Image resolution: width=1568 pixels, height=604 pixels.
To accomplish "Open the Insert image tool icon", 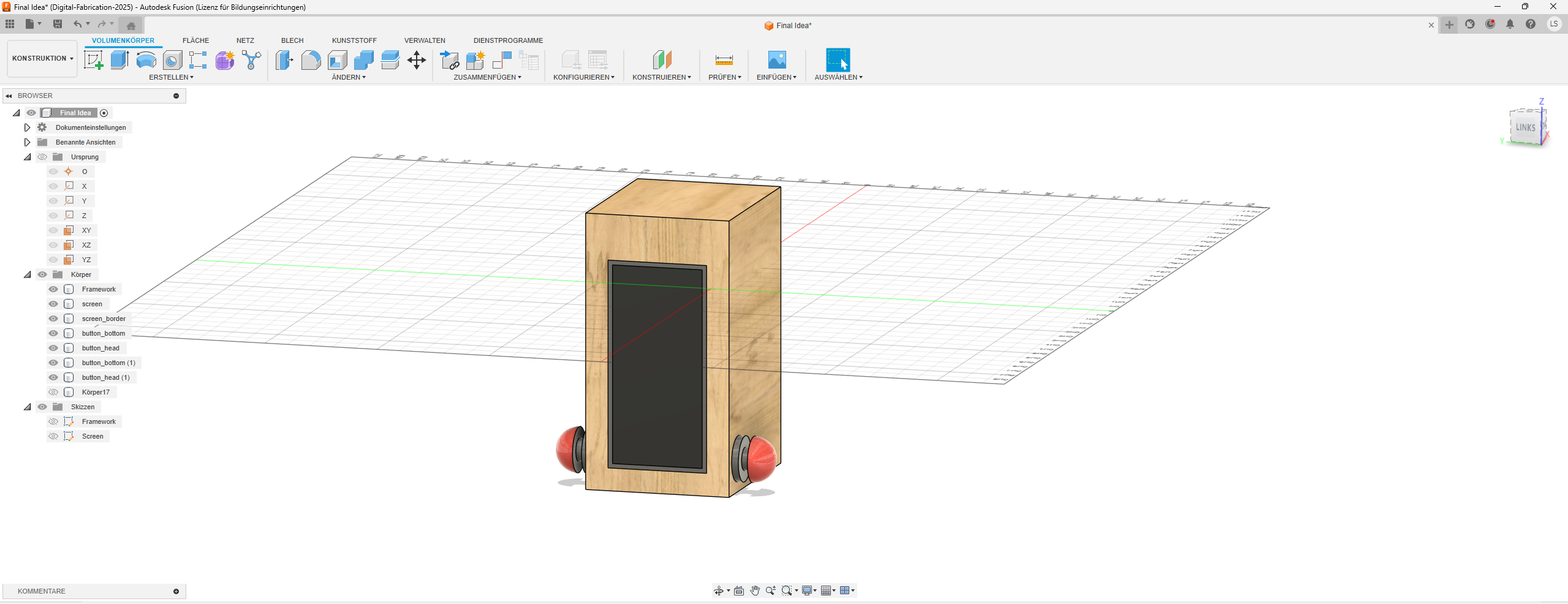I will [776, 60].
